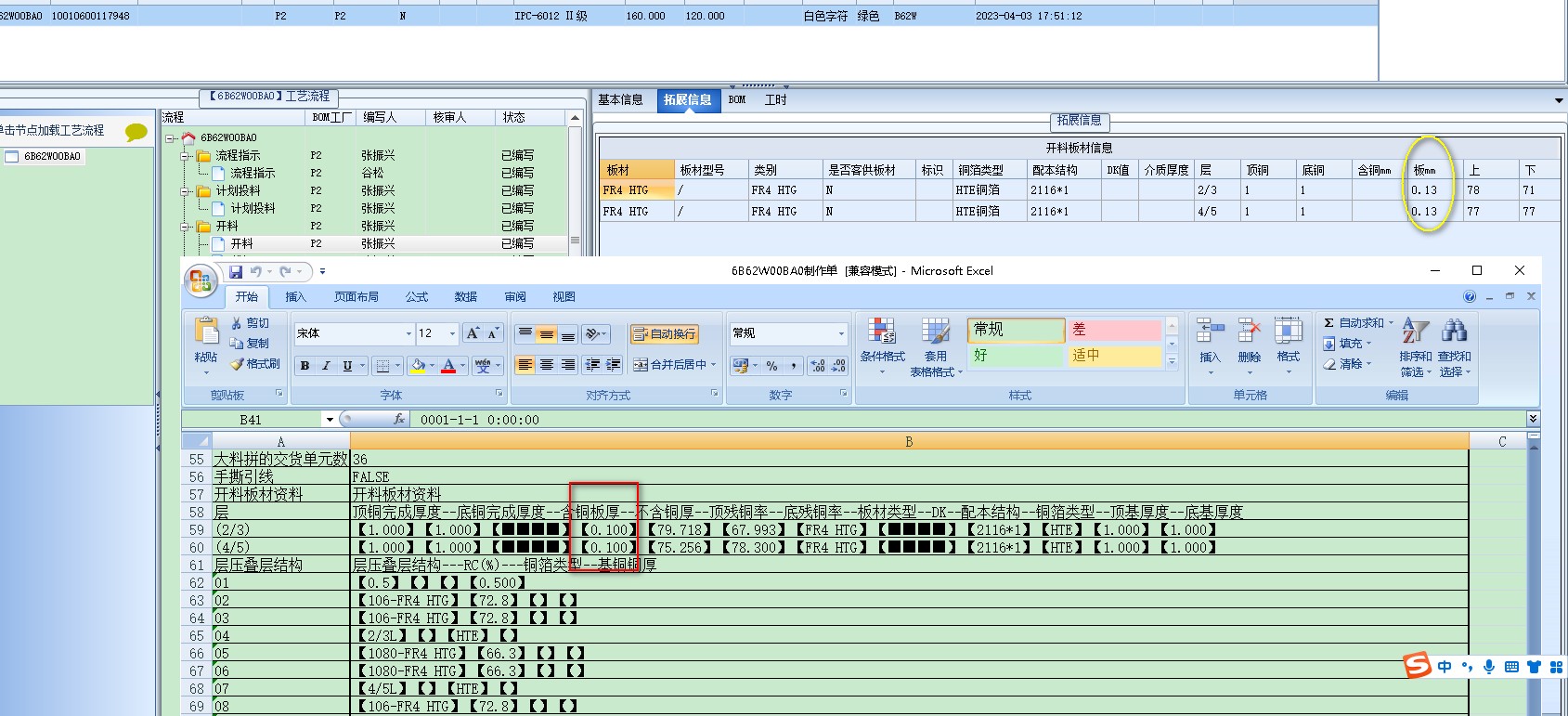The height and width of the screenshot is (716, 1568).
Task: Increase font size with the large A
Action: click(473, 333)
